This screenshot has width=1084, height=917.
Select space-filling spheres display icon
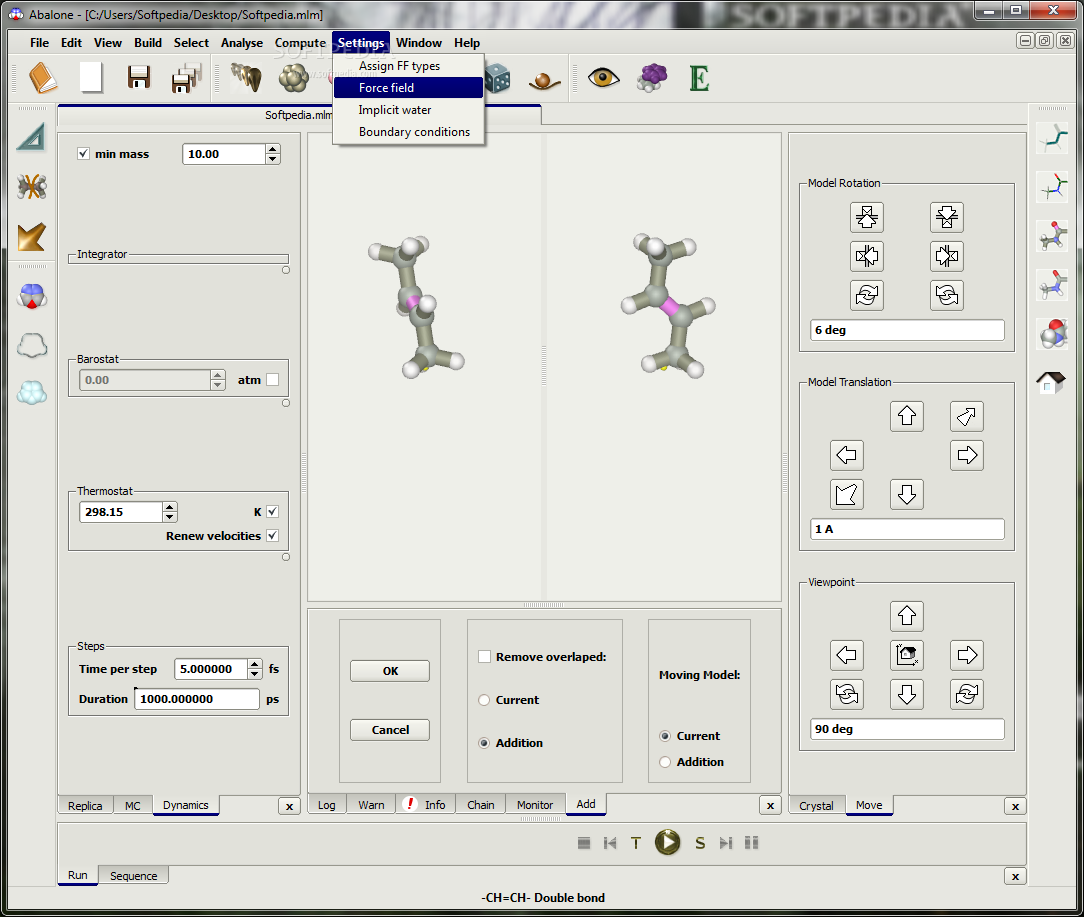point(1052,333)
